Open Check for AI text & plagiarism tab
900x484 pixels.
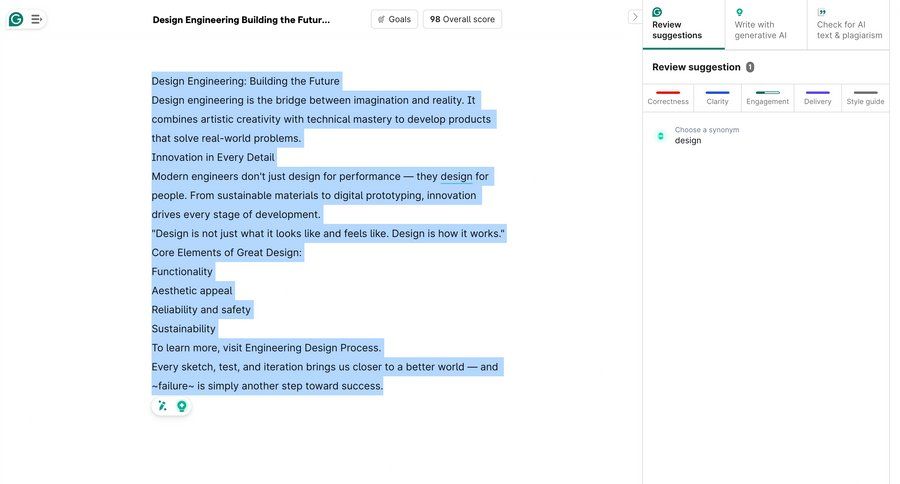(848, 25)
